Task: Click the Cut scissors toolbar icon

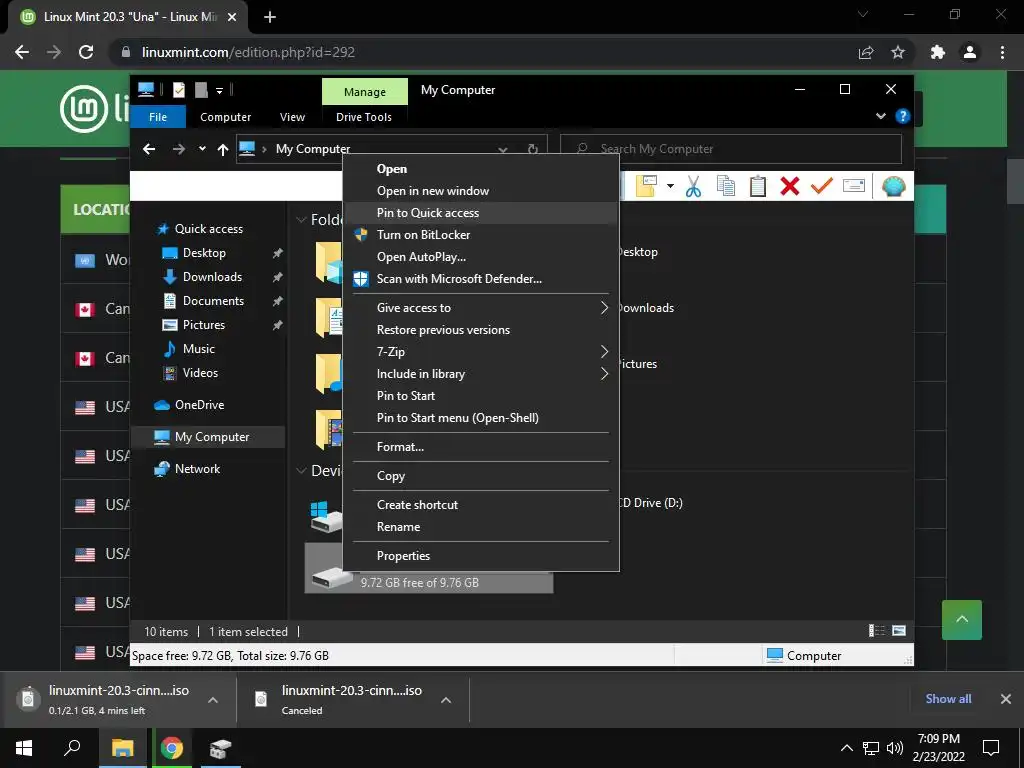Action: (693, 187)
